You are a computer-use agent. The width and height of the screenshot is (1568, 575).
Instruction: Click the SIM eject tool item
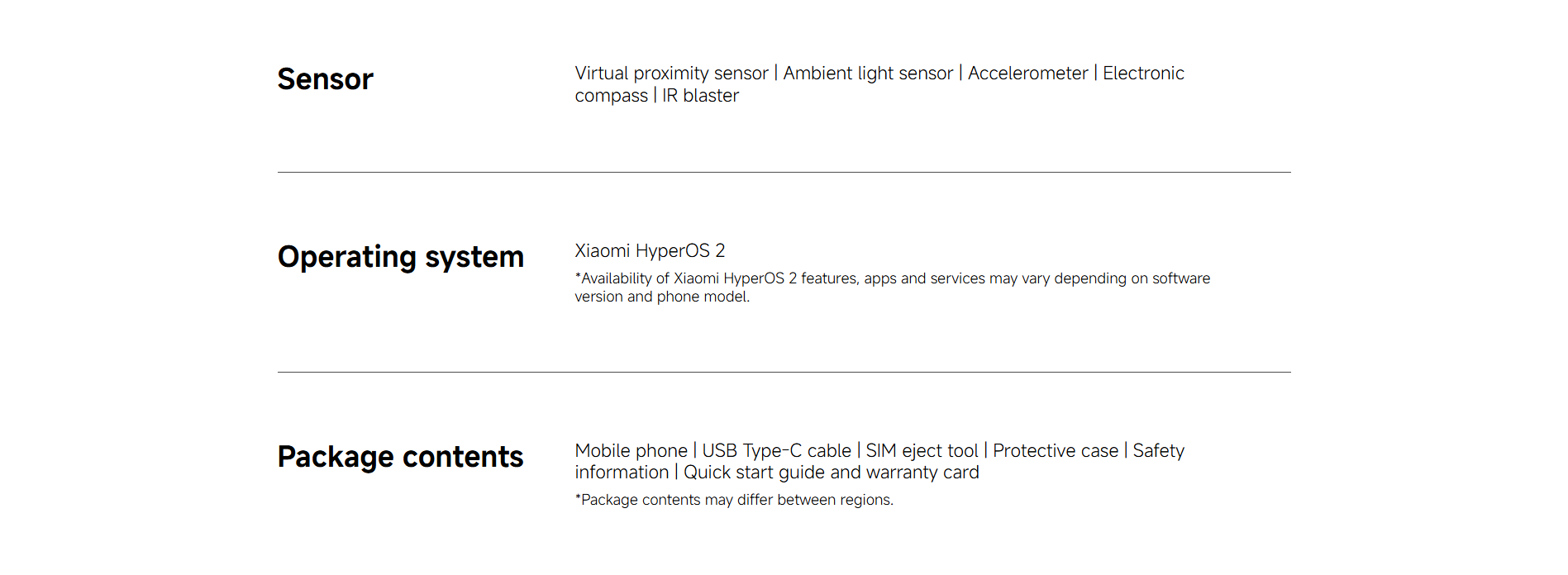click(922, 451)
